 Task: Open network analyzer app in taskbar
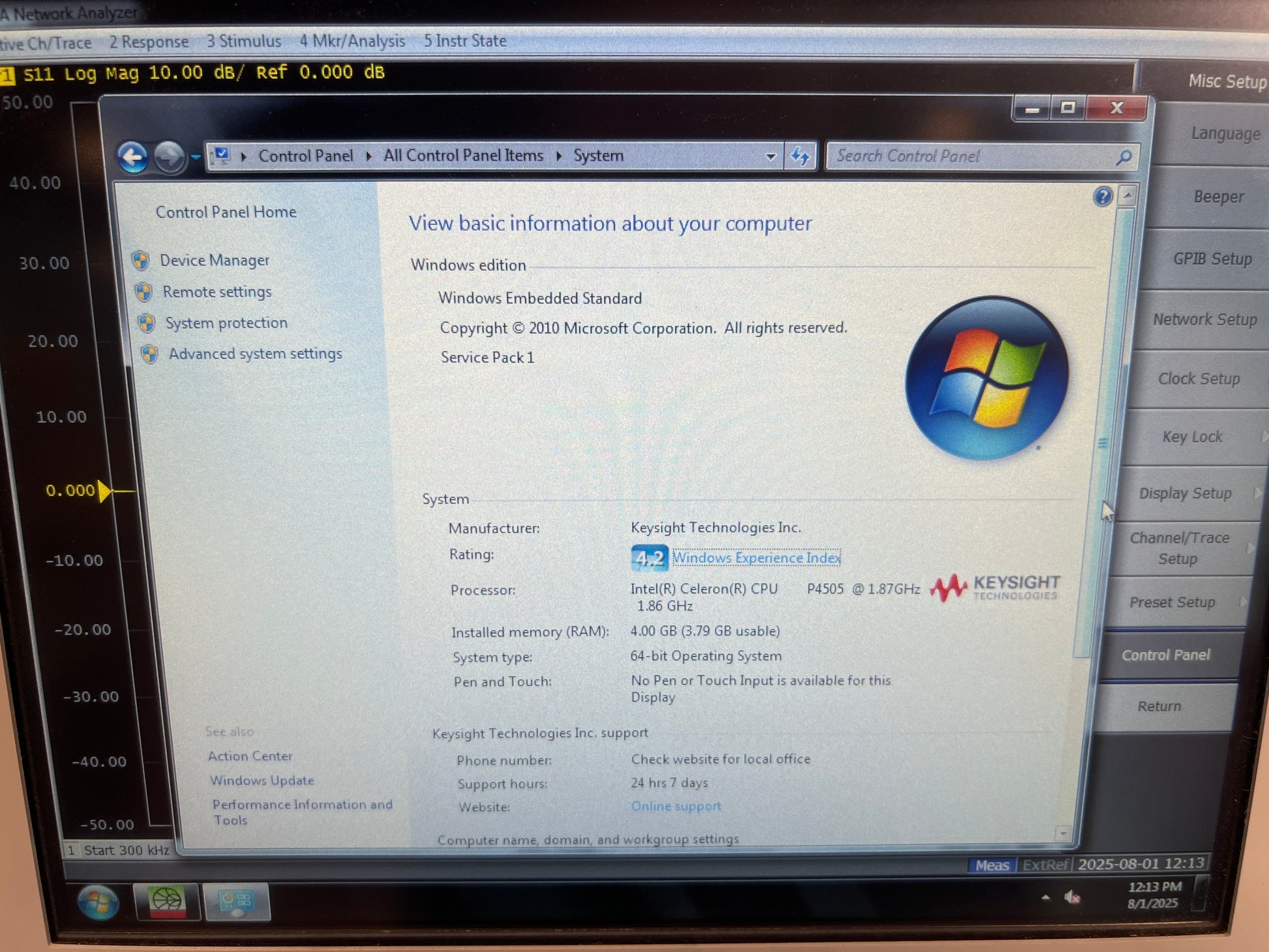(x=167, y=902)
